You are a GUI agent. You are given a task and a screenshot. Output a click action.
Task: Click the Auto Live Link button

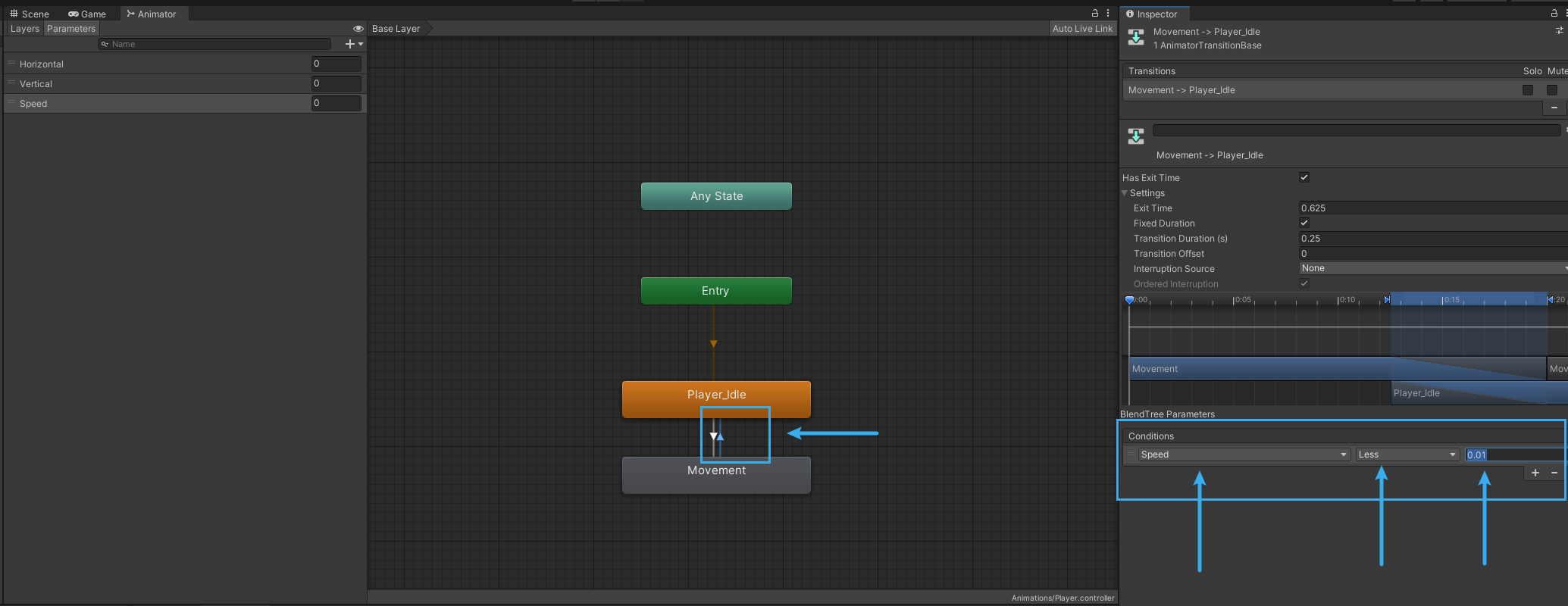1082,29
